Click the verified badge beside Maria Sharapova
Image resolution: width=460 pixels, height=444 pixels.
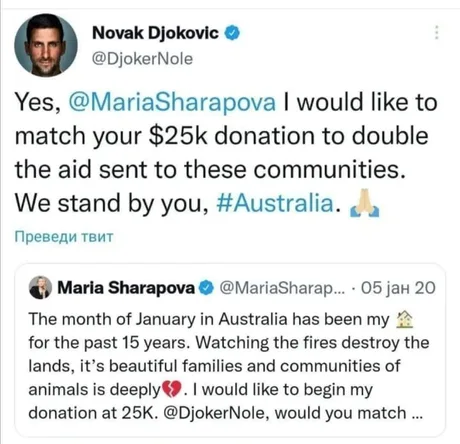[x=206, y=288]
